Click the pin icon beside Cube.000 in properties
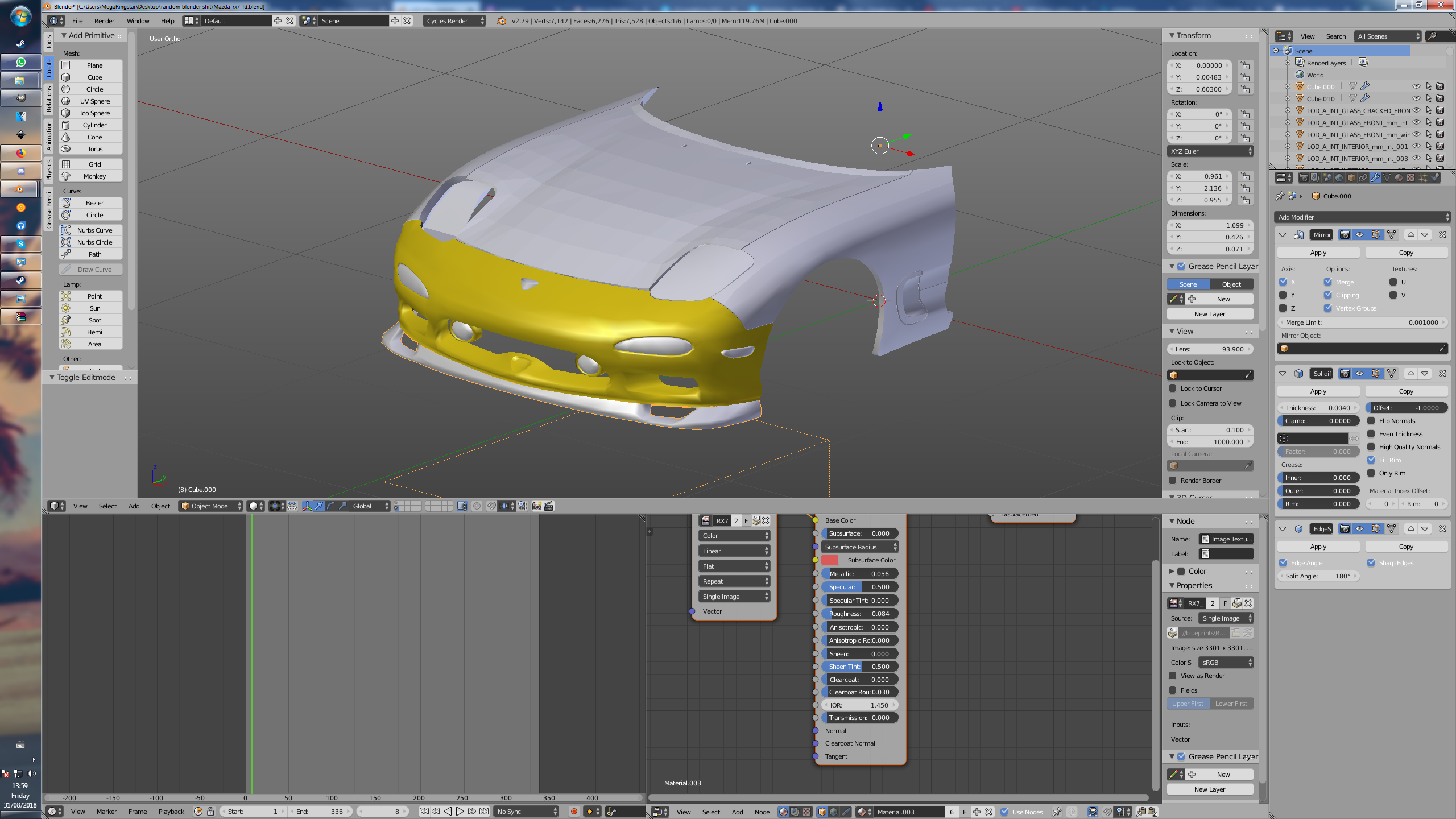 1280,196
